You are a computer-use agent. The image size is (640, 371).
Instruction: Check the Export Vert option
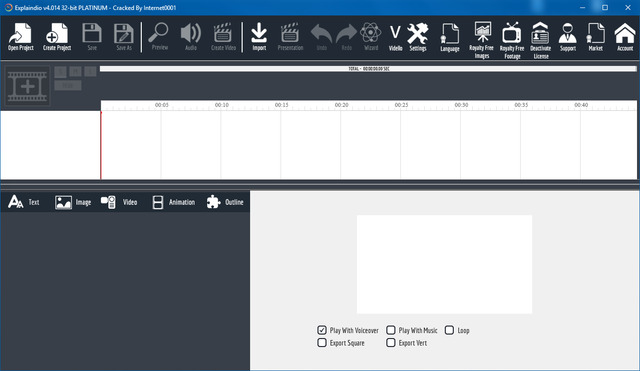(391, 342)
